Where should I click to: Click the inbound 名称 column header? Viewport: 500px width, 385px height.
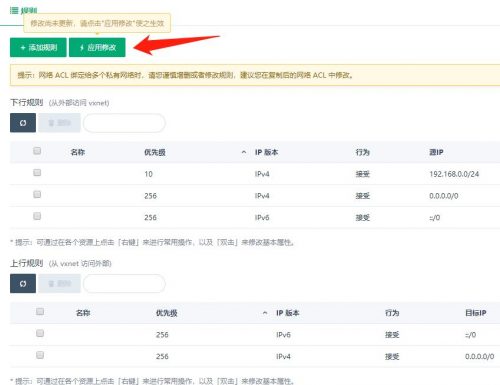pyautogui.click(x=78, y=152)
